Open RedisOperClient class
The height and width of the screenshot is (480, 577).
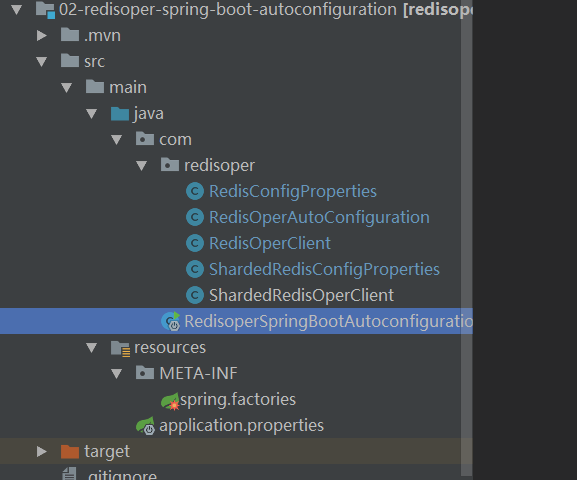(x=270, y=244)
